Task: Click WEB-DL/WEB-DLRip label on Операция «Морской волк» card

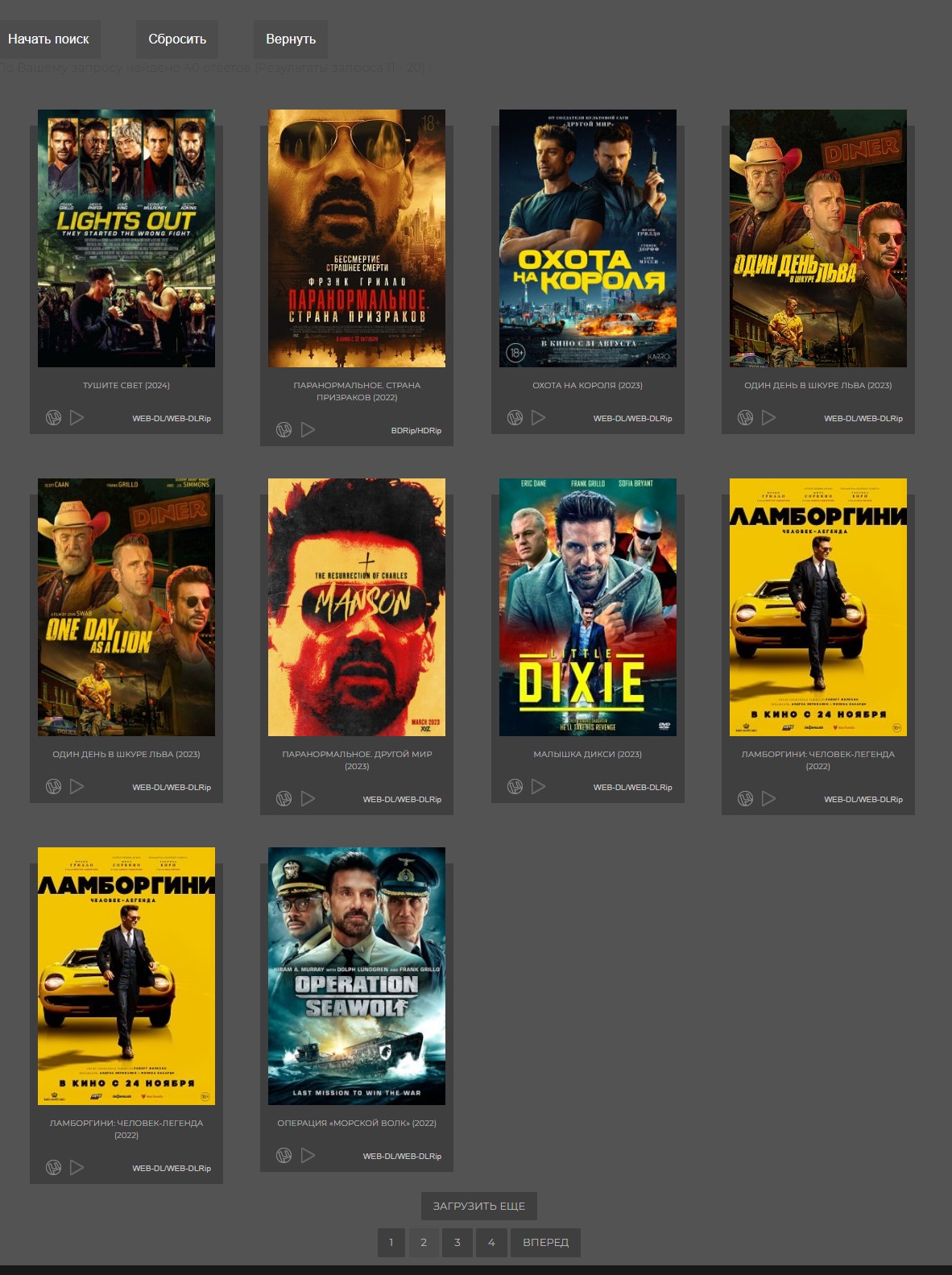Action: [x=402, y=1157]
